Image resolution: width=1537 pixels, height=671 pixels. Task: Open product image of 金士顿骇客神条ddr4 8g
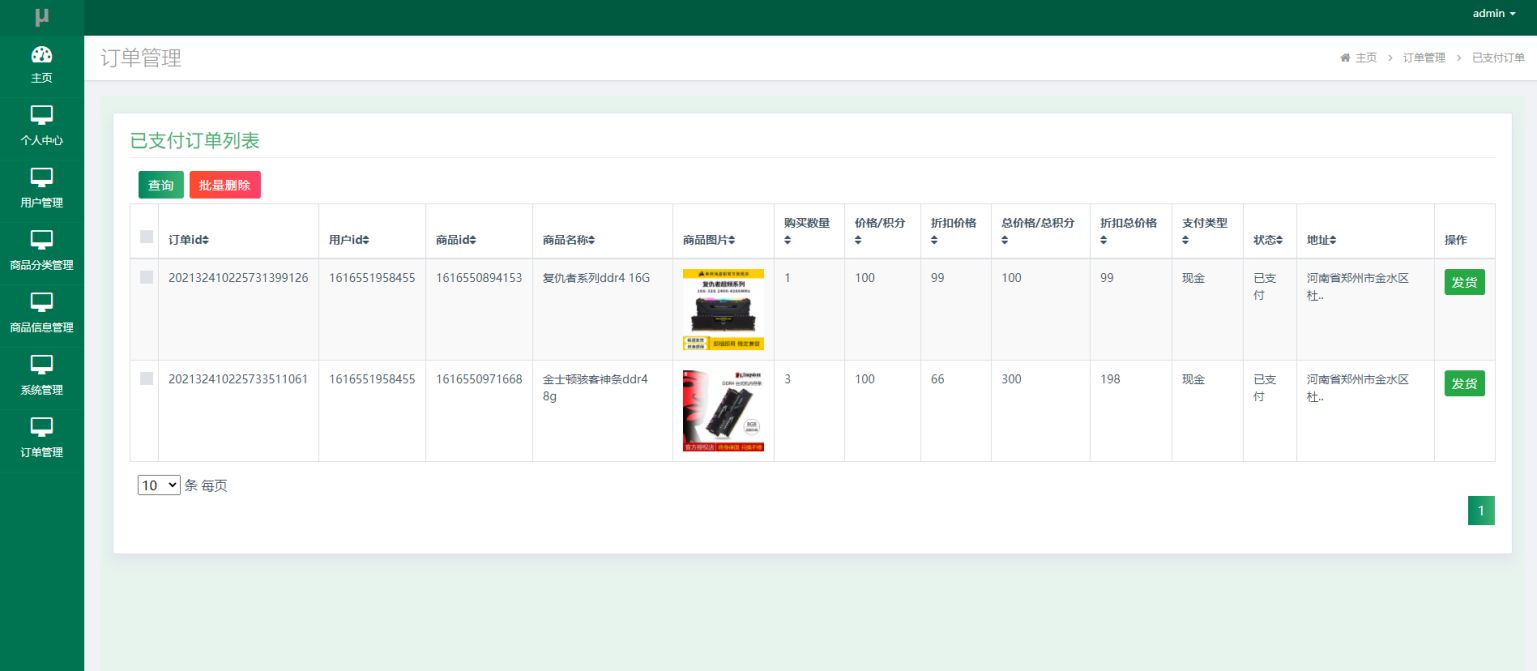point(723,410)
